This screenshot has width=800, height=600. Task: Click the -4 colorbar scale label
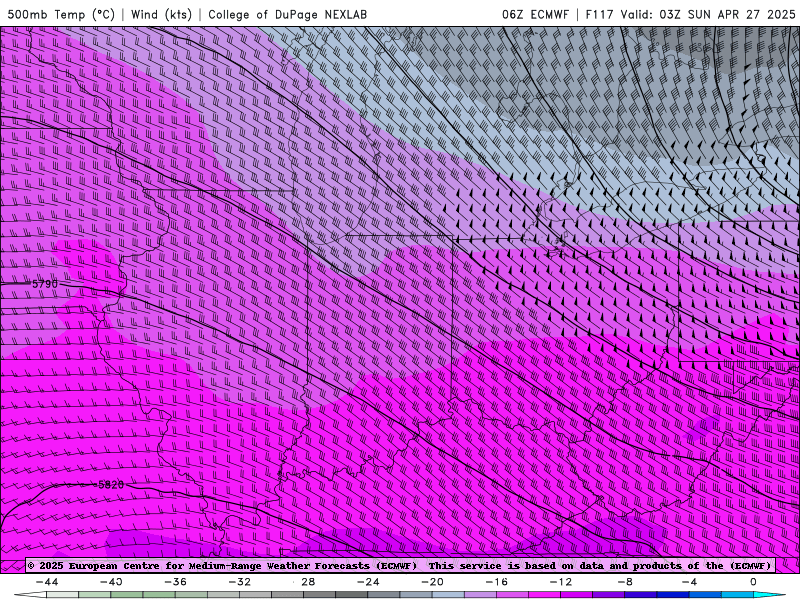[x=689, y=582]
